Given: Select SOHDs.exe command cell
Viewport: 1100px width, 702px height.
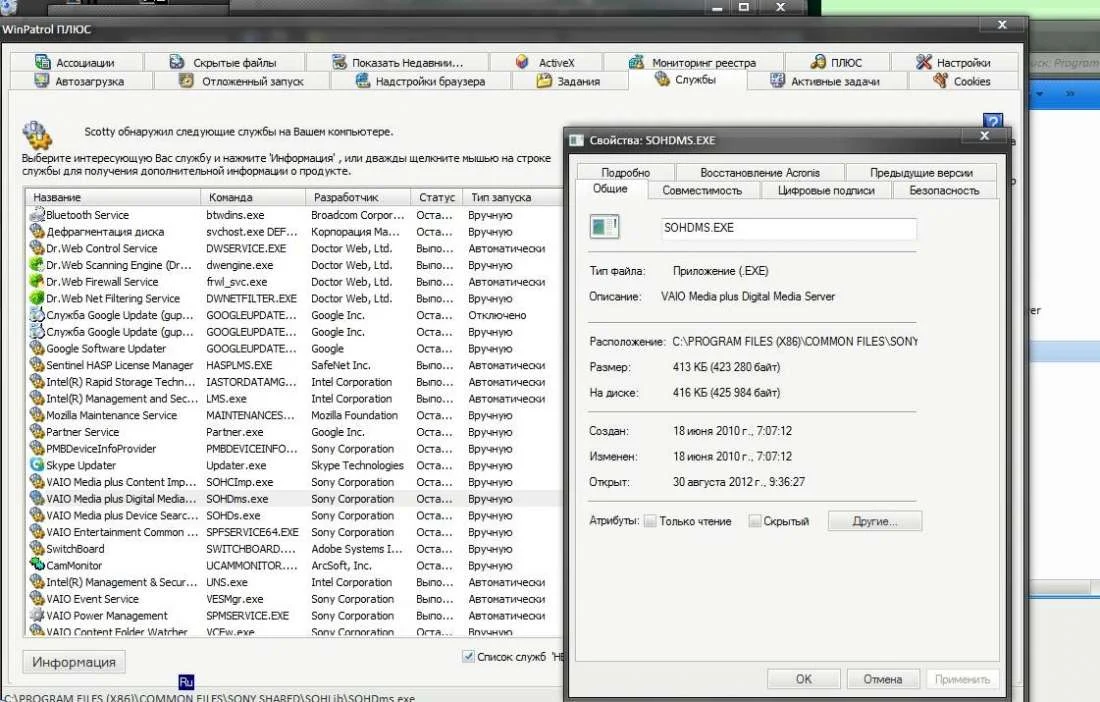Looking at the screenshot, I should [233, 515].
